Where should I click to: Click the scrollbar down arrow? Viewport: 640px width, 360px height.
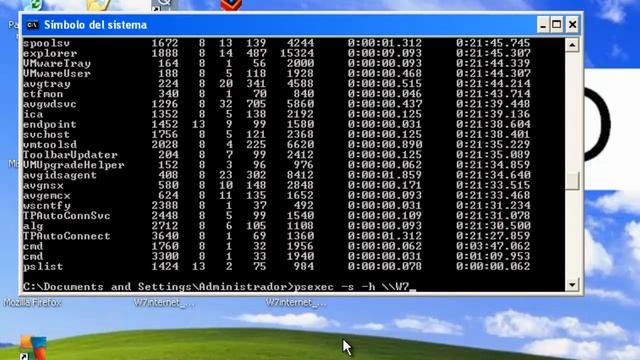tap(572, 285)
